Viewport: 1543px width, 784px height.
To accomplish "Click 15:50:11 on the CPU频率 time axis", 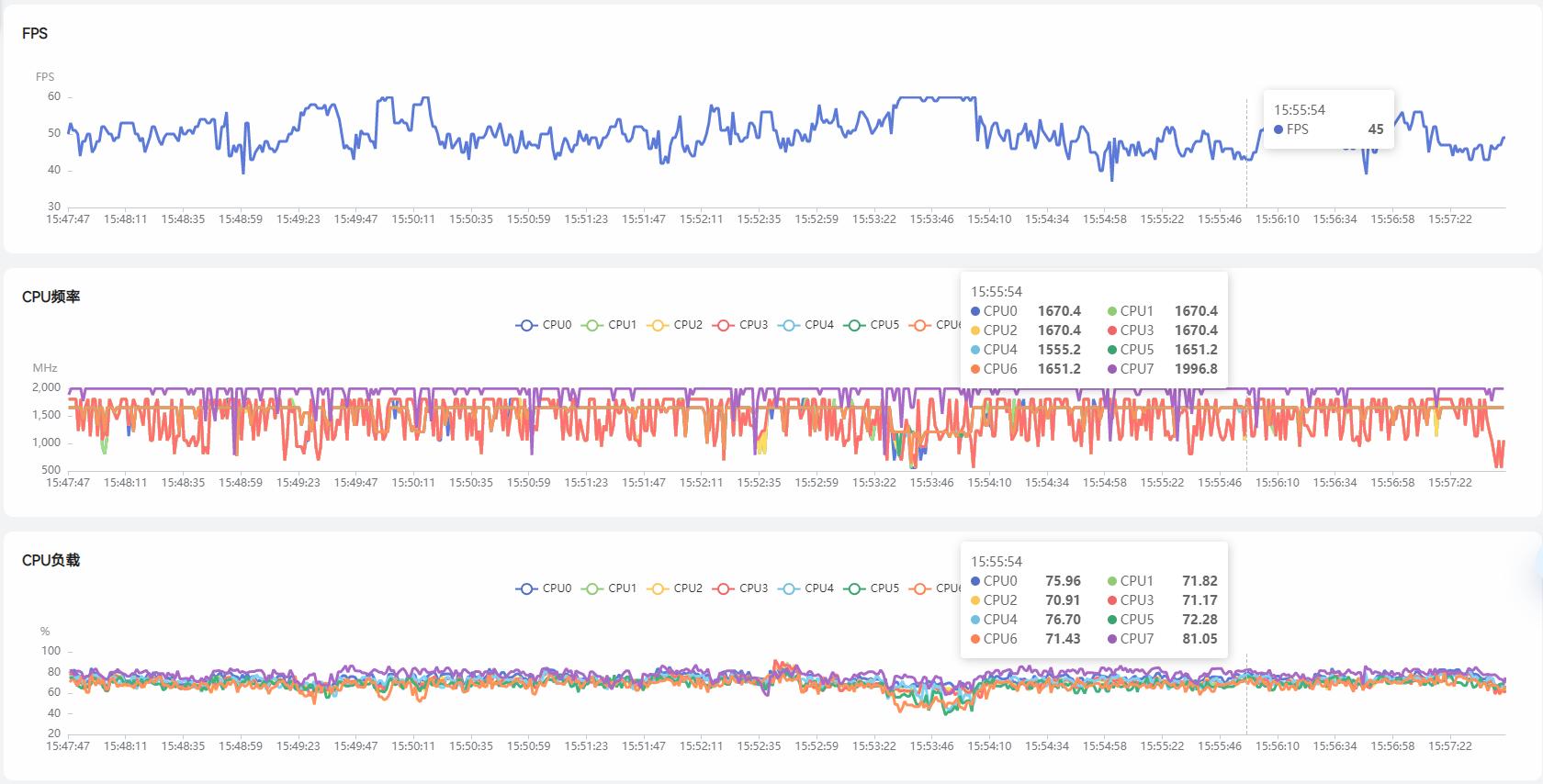I will coord(413,483).
